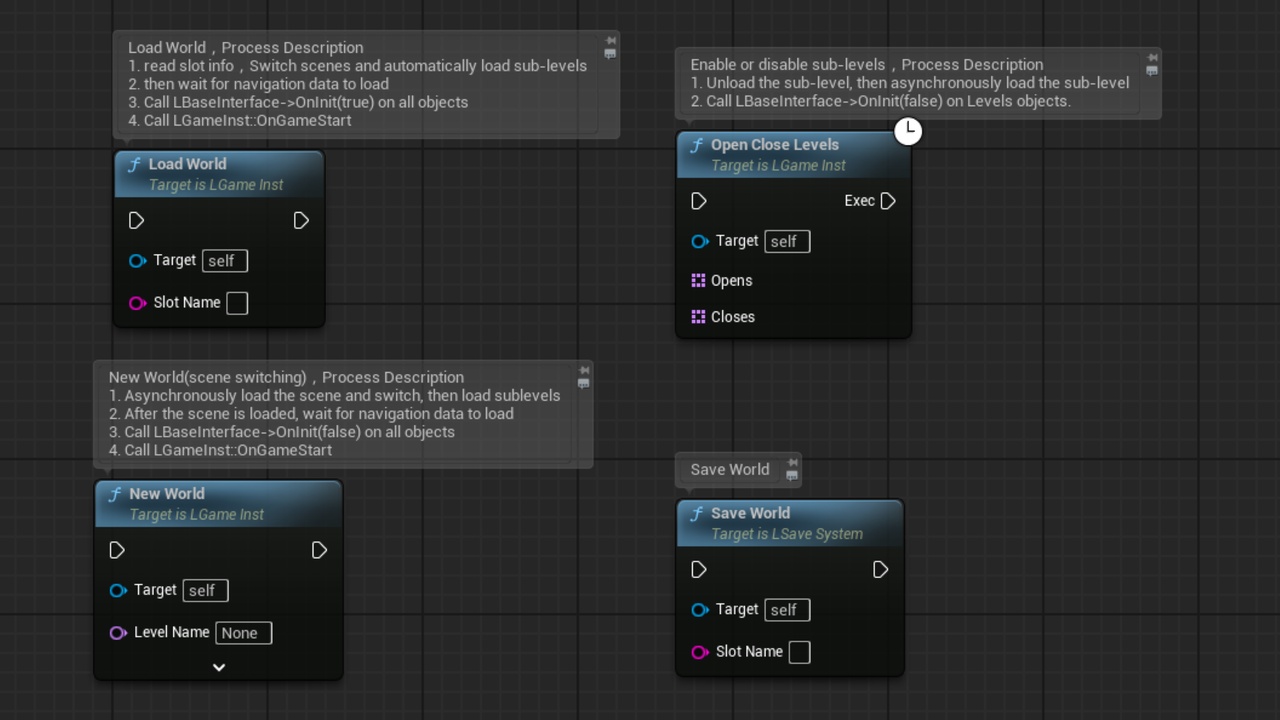Image resolution: width=1280 pixels, height=720 pixels.
Task: Click Save World output execution pin
Action: [880, 570]
